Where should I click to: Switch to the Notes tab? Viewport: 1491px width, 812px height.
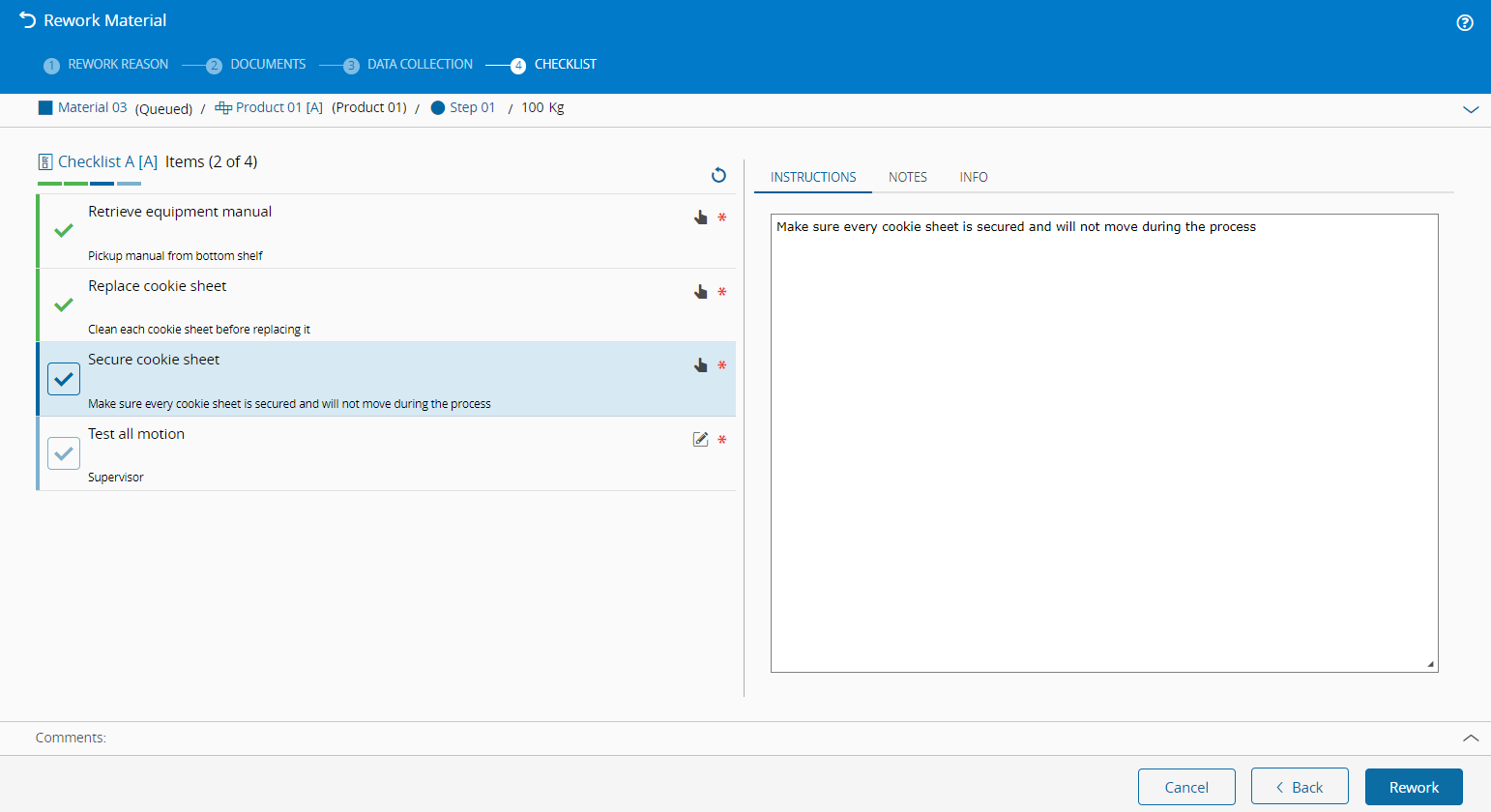click(907, 177)
